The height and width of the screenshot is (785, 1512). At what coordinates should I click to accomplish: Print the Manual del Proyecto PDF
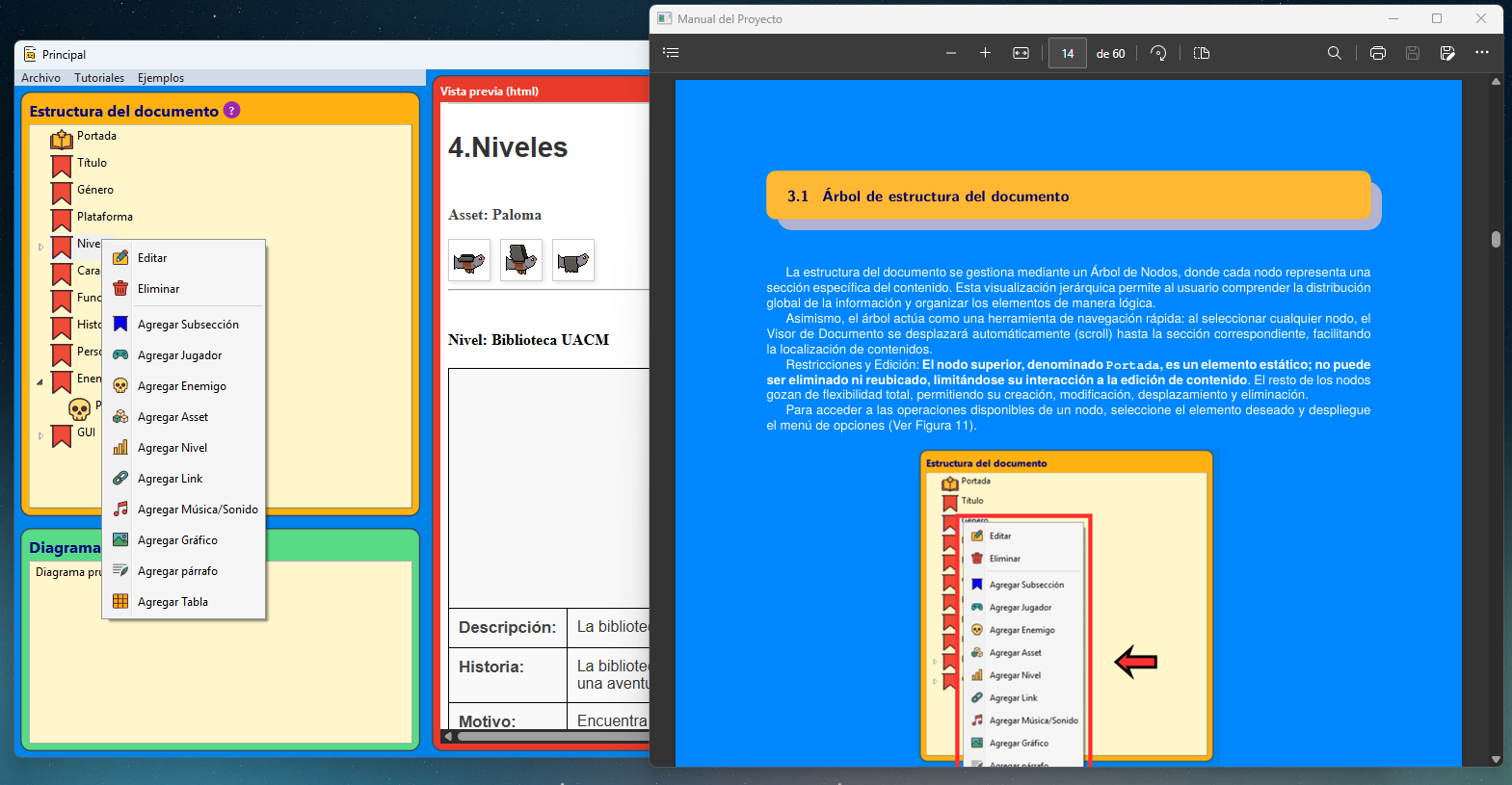click(1378, 53)
